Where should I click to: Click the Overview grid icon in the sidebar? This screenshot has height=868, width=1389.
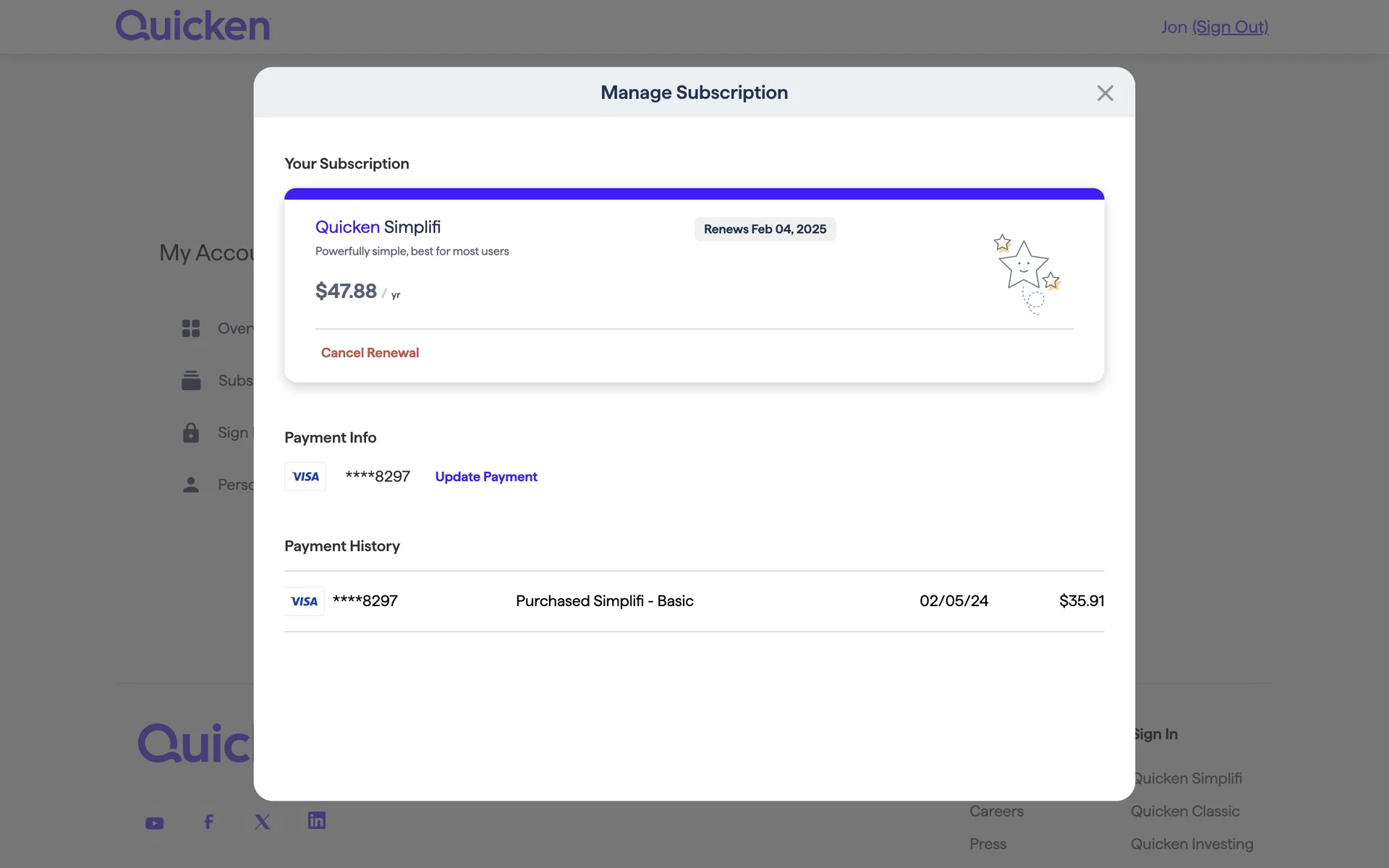point(191,328)
